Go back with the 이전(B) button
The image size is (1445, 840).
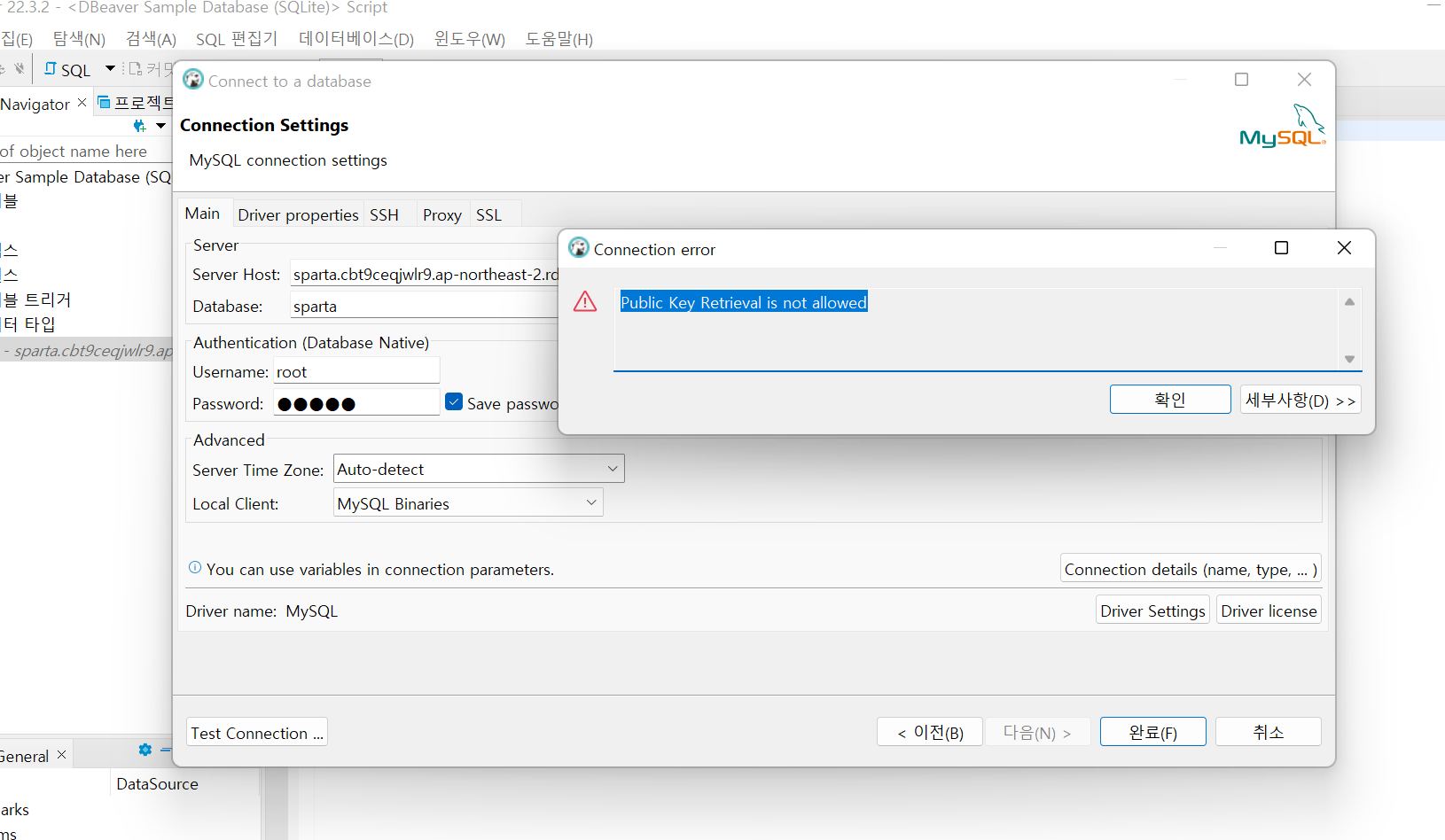coord(930,732)
